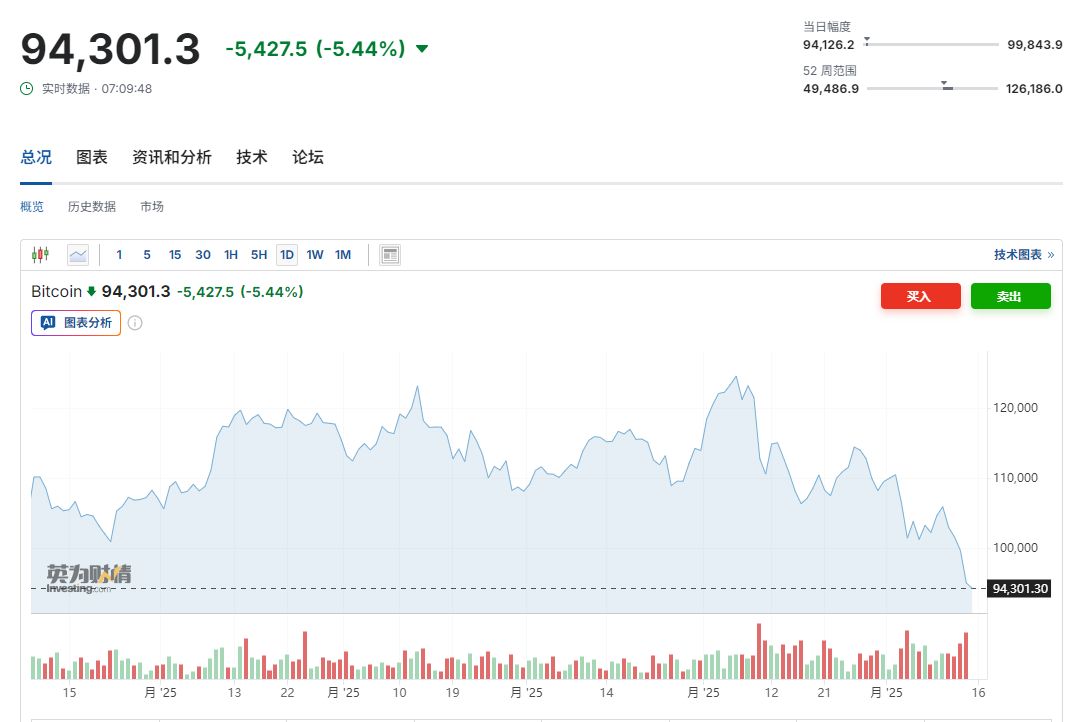
Task: Switch to the 技术 tab
Action: pyautogui.click(x=252, y=157)
